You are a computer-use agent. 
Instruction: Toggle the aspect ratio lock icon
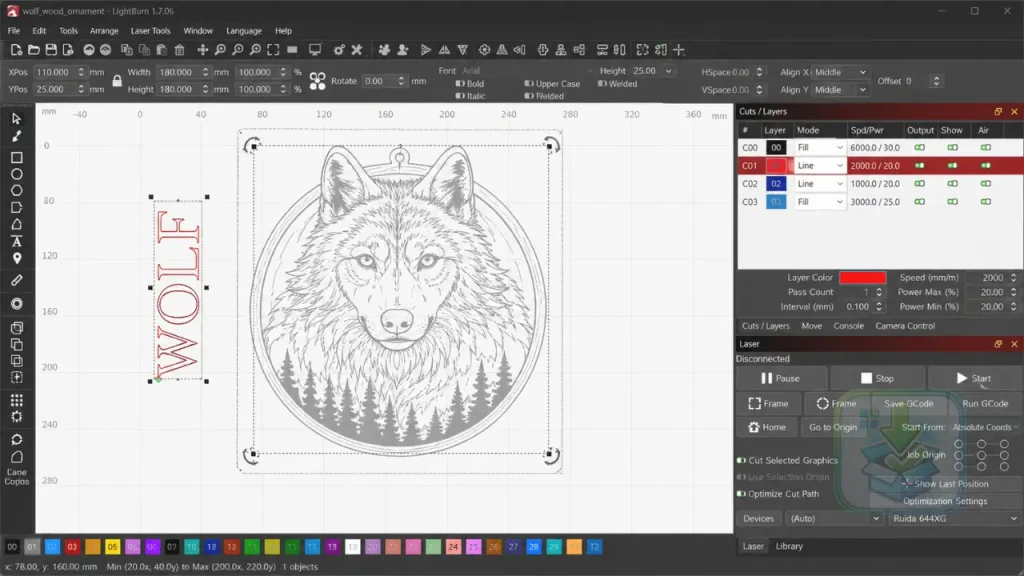(x=117, y=81)
